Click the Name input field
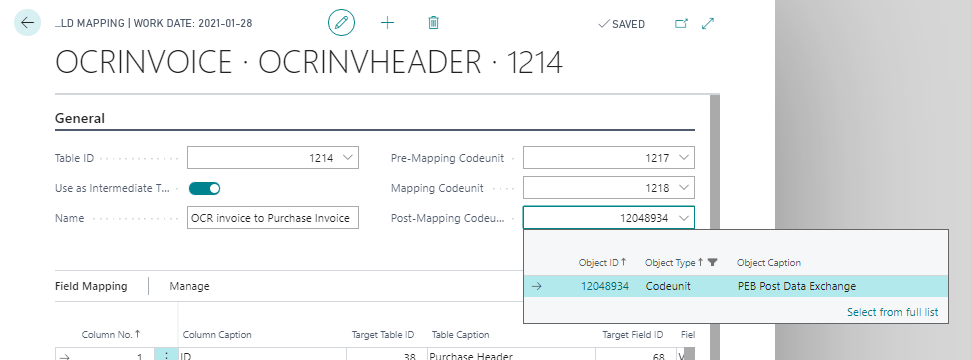The height and width of the screenshot is (360, 971). [272, 218]
